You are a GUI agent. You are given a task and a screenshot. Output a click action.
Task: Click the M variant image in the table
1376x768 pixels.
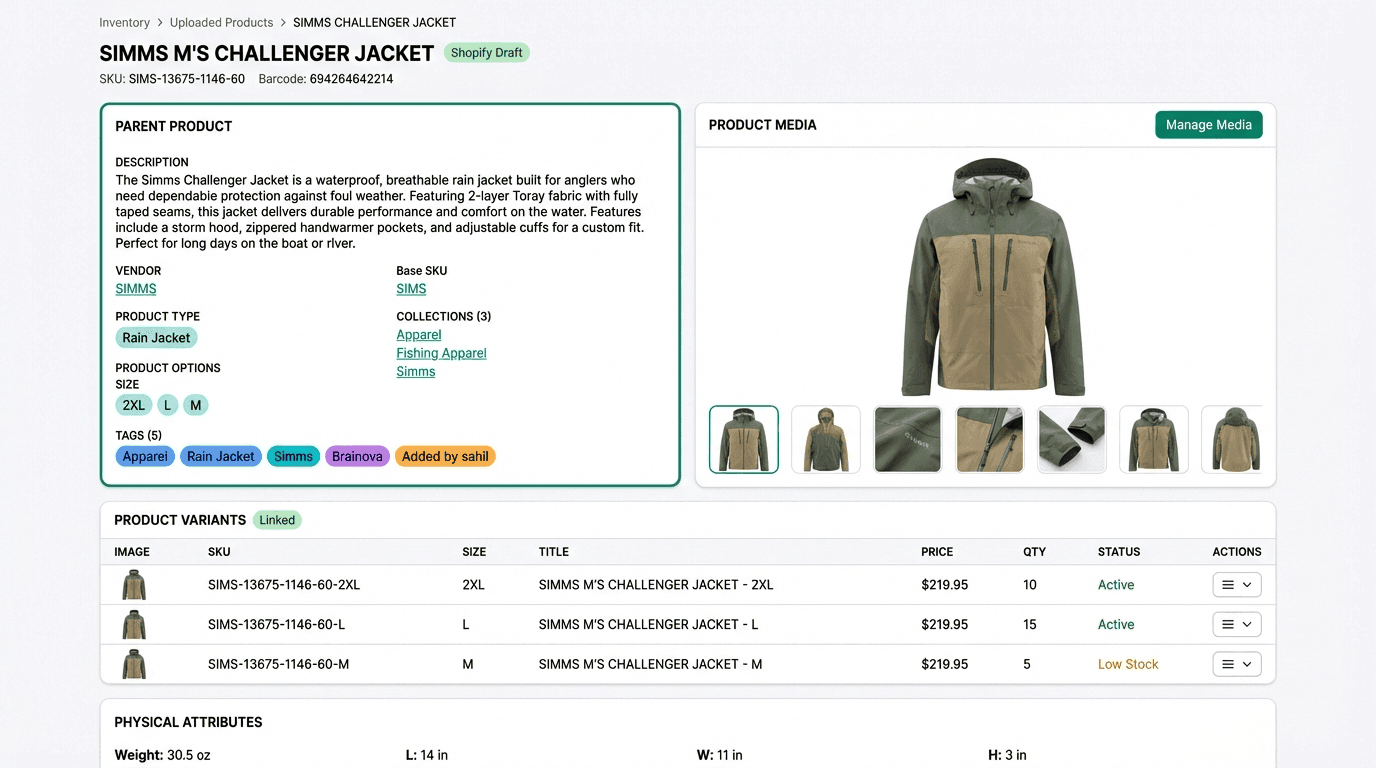(x=134, y=663)
